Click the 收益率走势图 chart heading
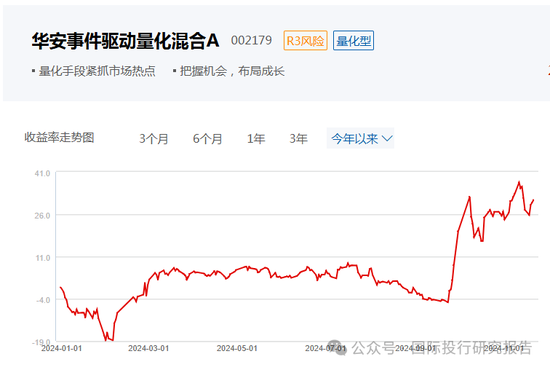 pyautogui.click(x=59, y=137)
